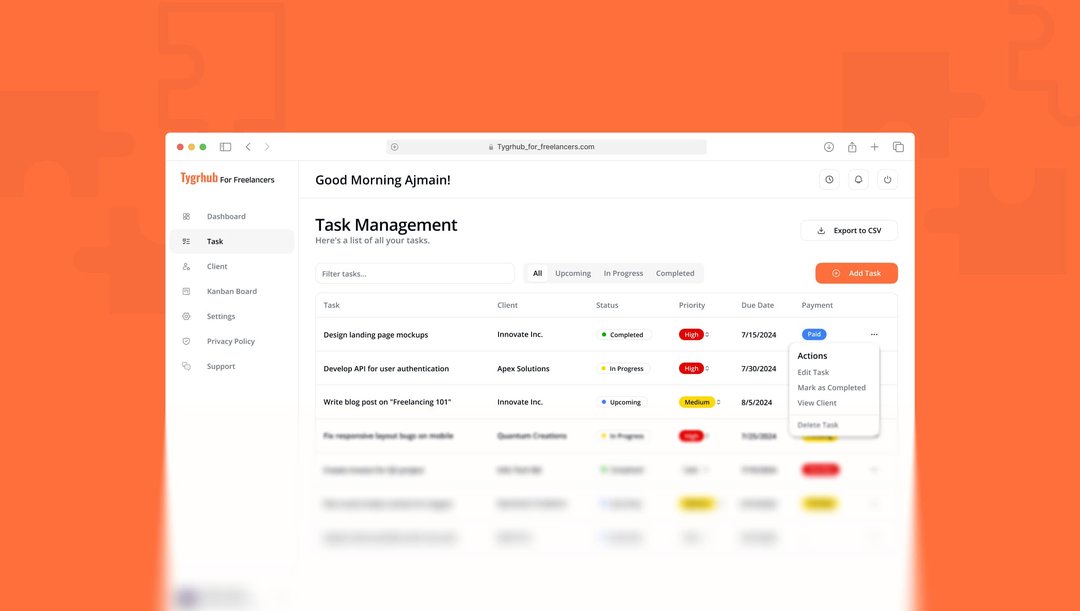Click the Client person icon
The image size is (1080, 611).
pyautogui.click(x=186, y=267)
